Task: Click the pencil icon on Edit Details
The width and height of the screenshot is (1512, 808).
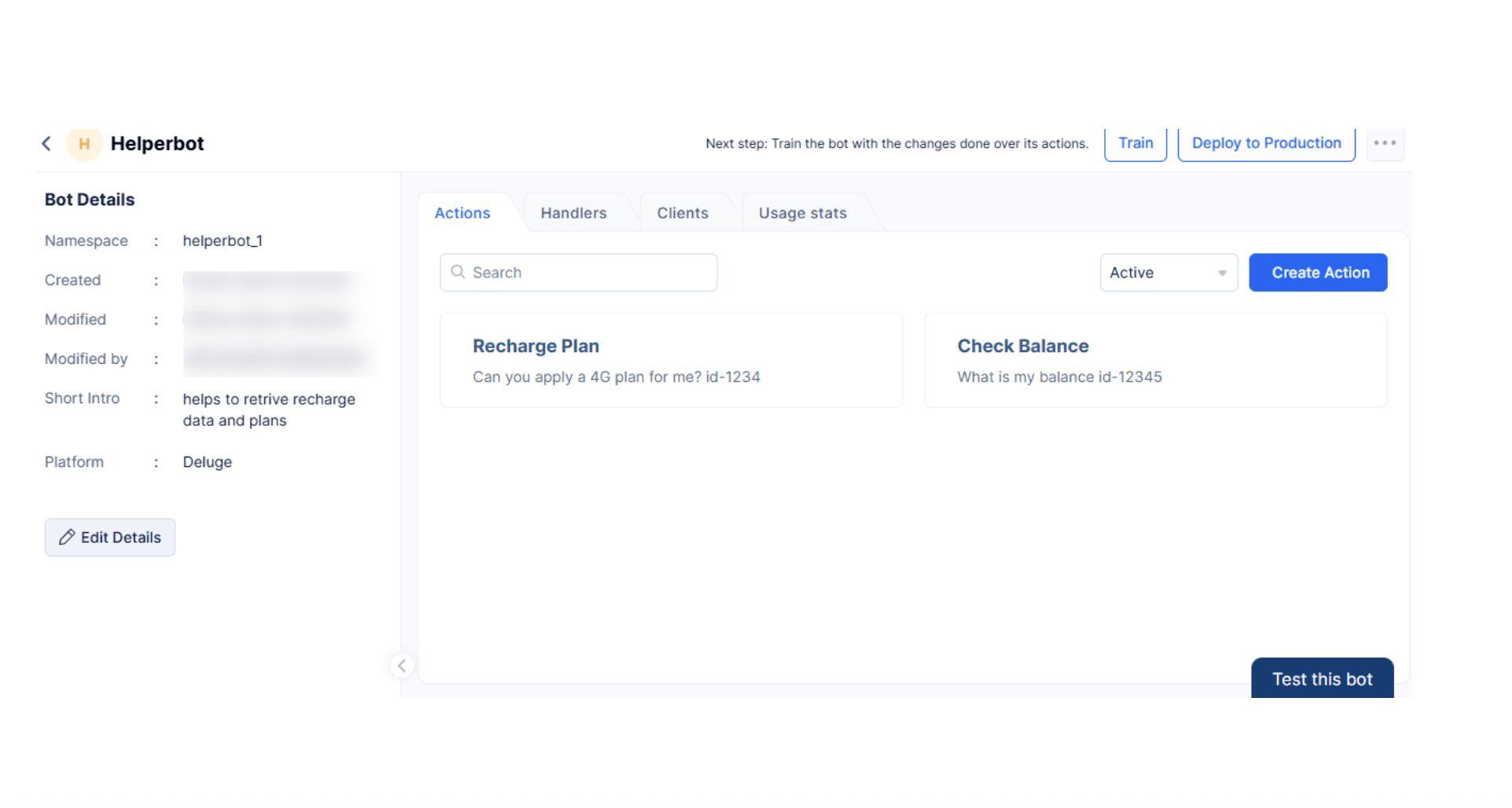Action: (x=68, y=538)
